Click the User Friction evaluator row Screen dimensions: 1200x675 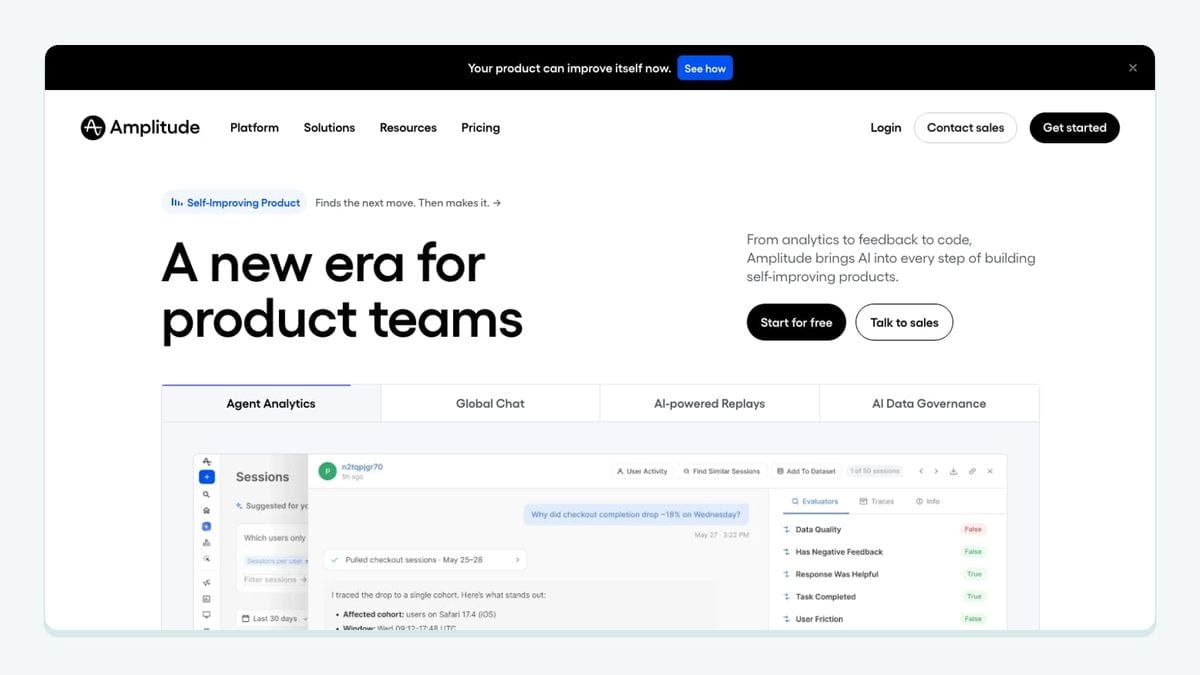884,619
